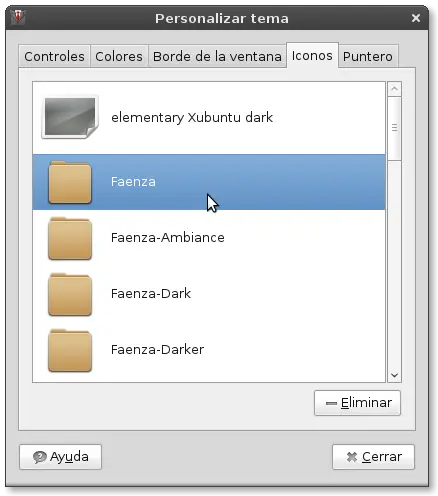Close the Personalizar tema window
The image size is (438, 496).
point(415,18)
